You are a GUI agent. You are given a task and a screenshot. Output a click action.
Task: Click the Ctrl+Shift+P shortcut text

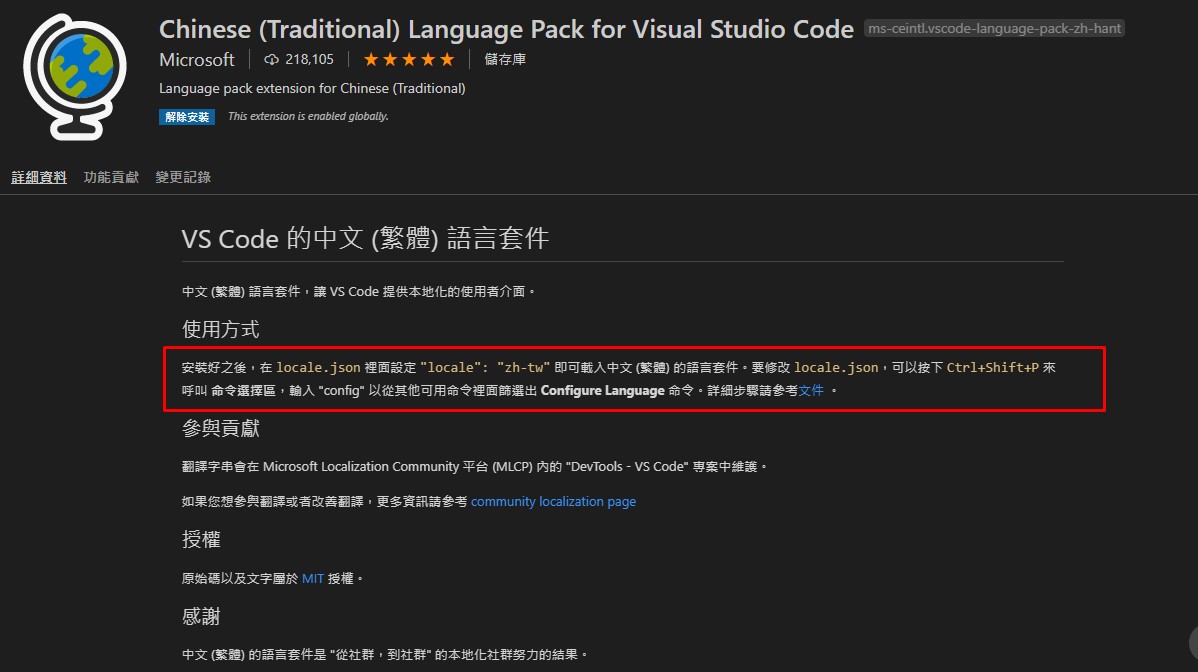click(992, 367)
